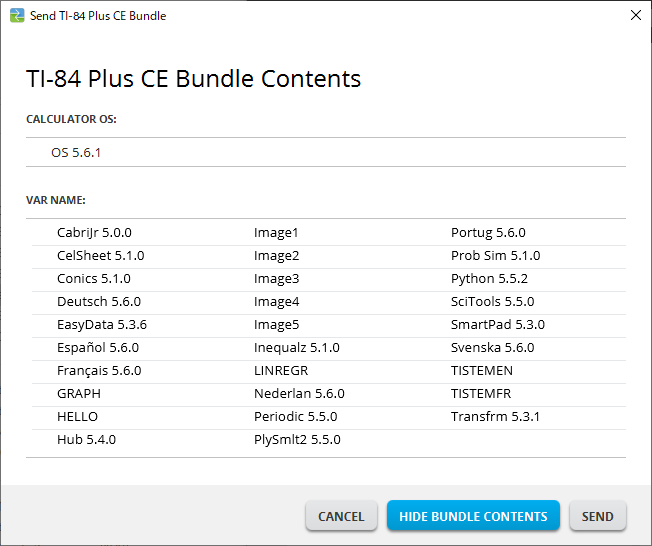Click the TI Connect CE app icon in title bar
652x546 pixels.
point(17,16)
